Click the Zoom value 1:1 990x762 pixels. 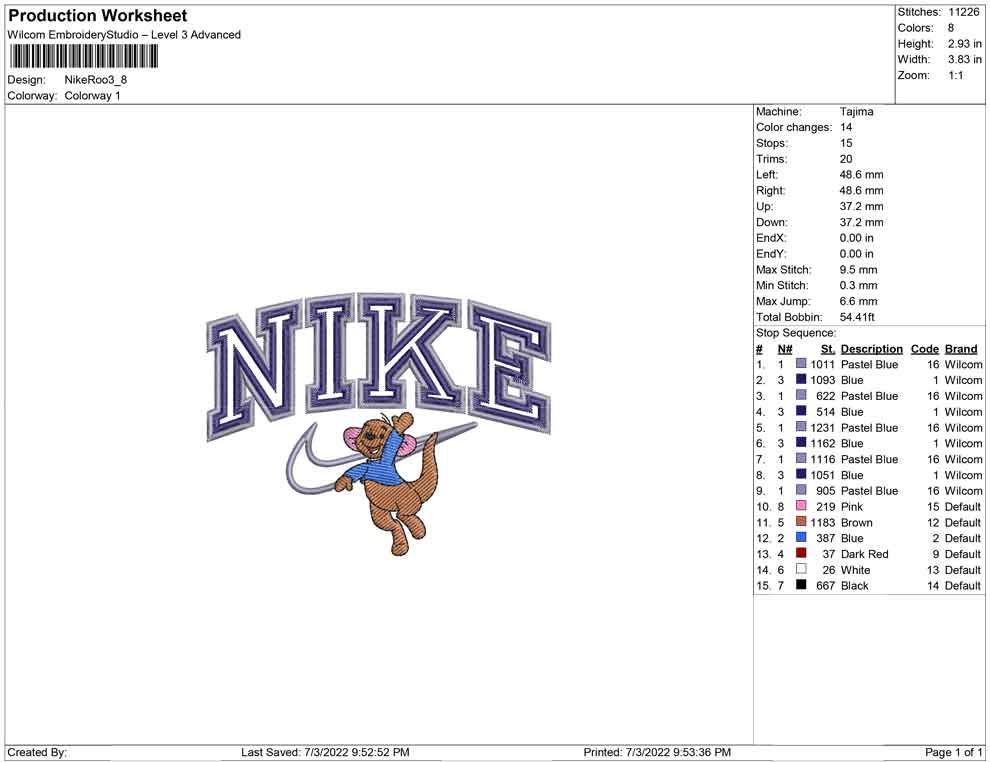pyautogui.click(x=955, y=75)
